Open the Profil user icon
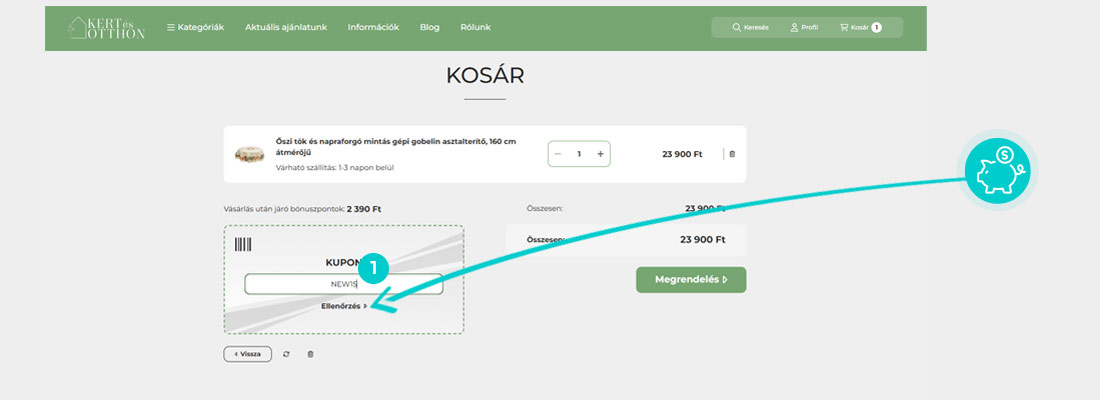The image size is (1100, 400). [x=804, y=27]
